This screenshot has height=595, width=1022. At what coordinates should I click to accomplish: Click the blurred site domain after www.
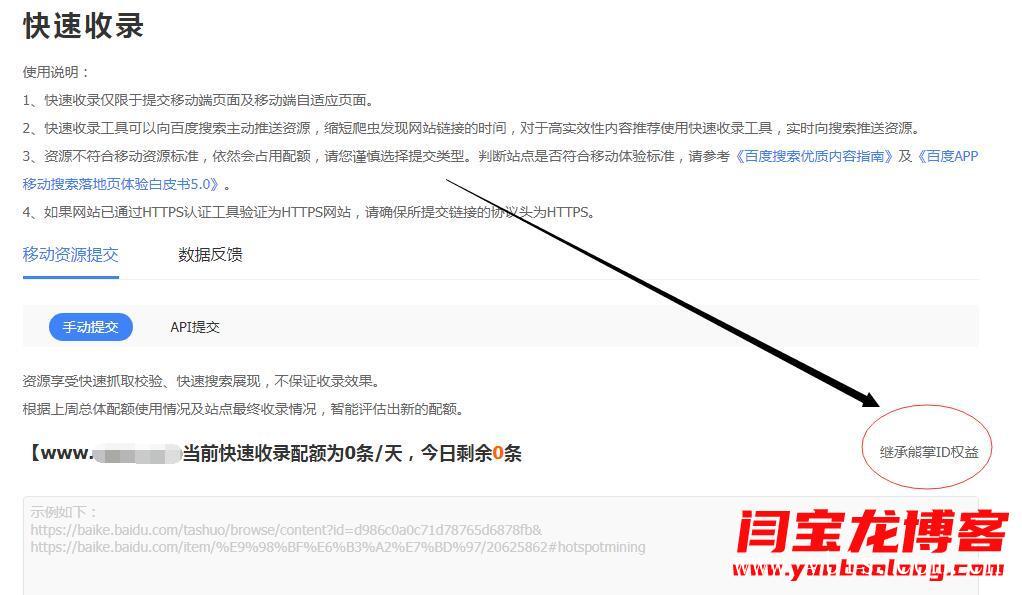point(138,454)
